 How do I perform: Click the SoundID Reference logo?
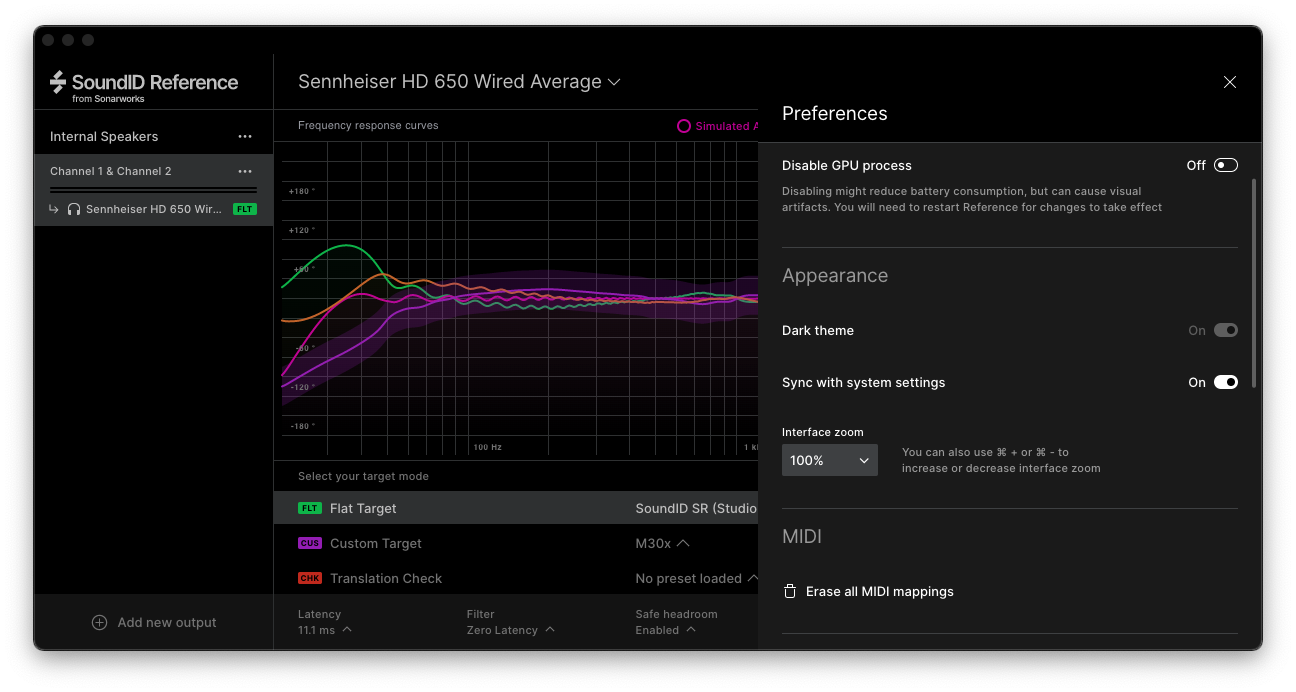tap(144, 86)
